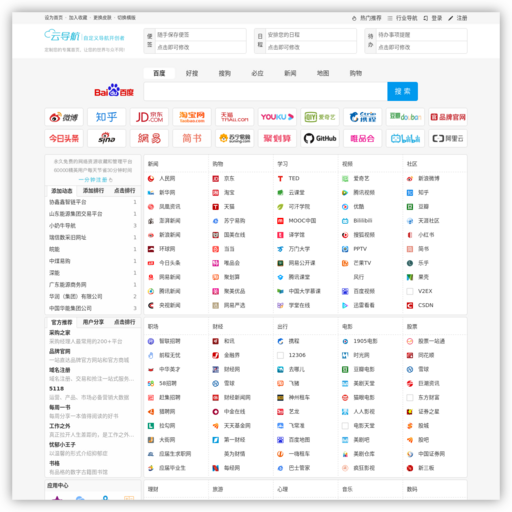Click the Baidu logo beside search box
The width and height of the screenshot is (512, 512).
coord(114,91)
